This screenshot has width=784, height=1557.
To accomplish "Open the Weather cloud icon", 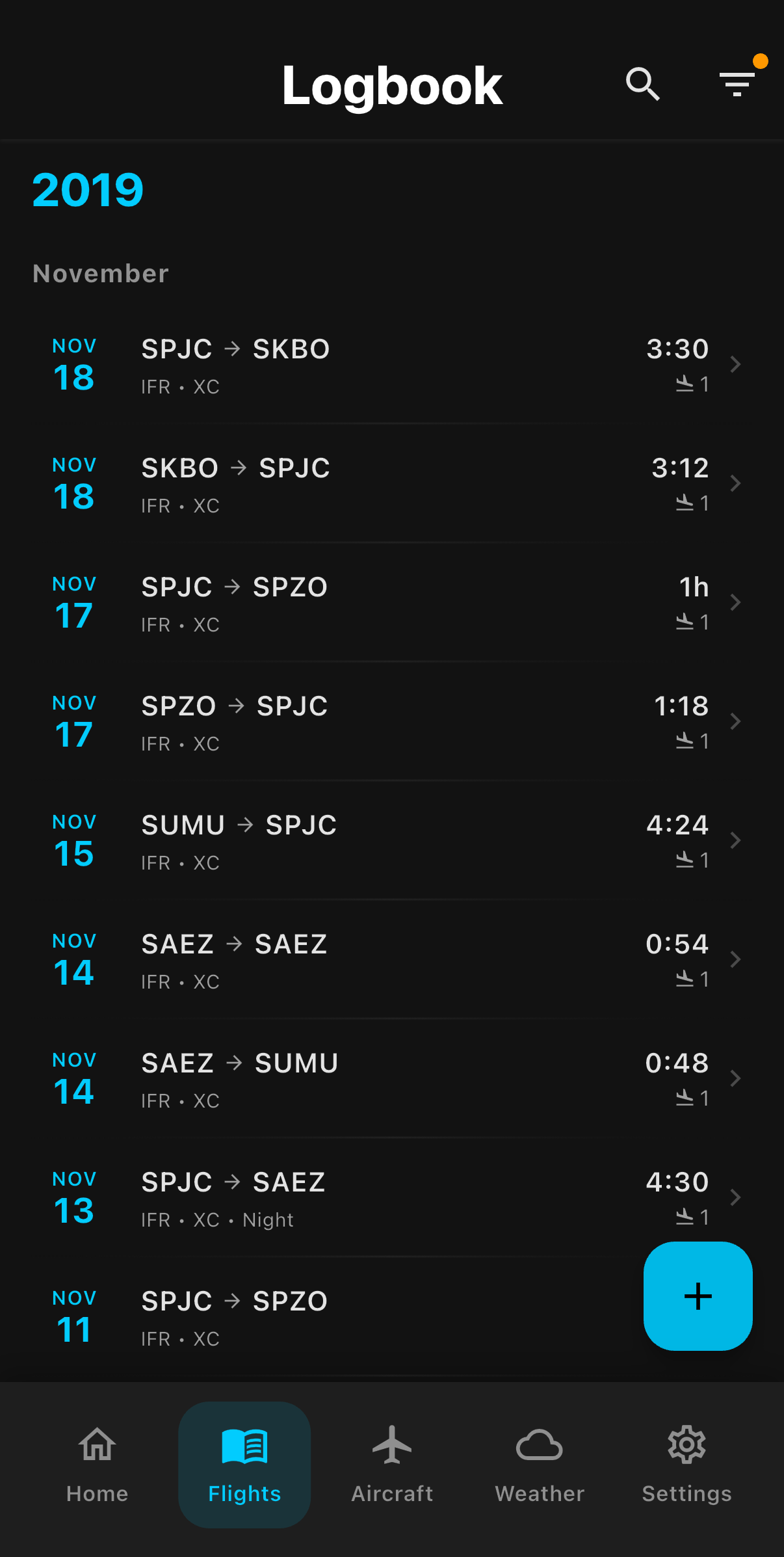I will (x=539, y=1445).
